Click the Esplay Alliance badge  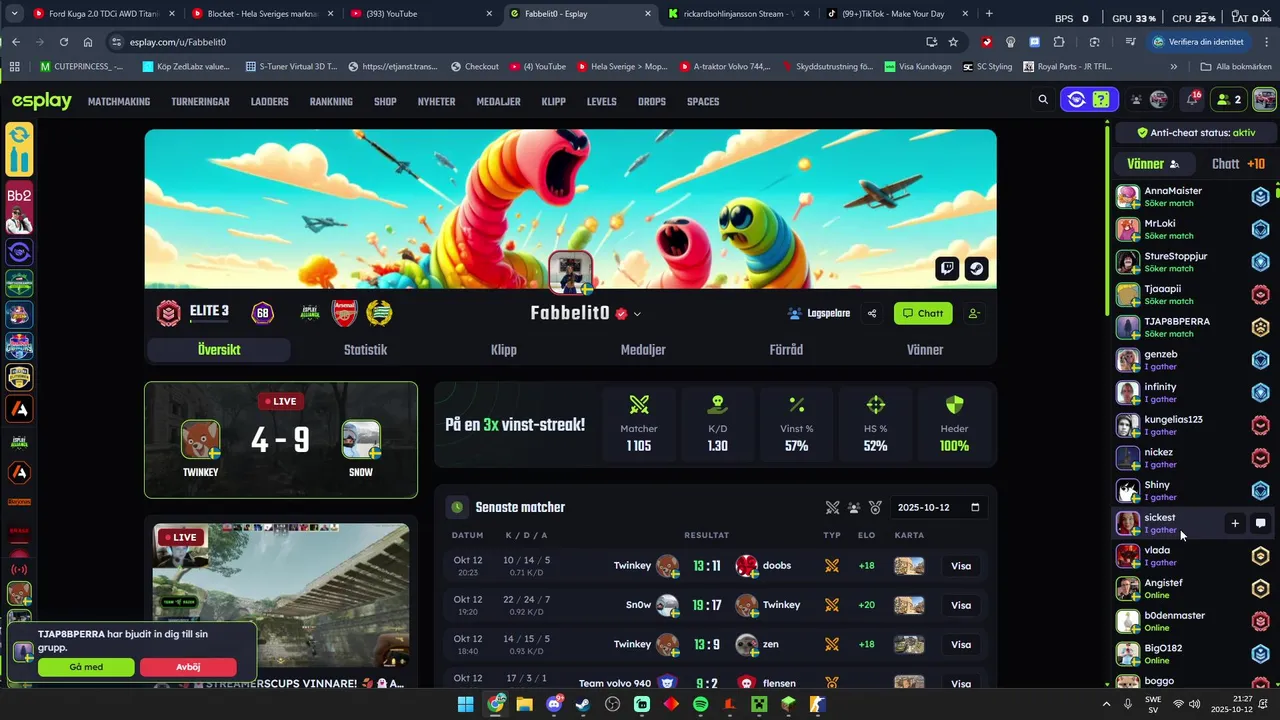pyautogui.click(x=310, y=313)
